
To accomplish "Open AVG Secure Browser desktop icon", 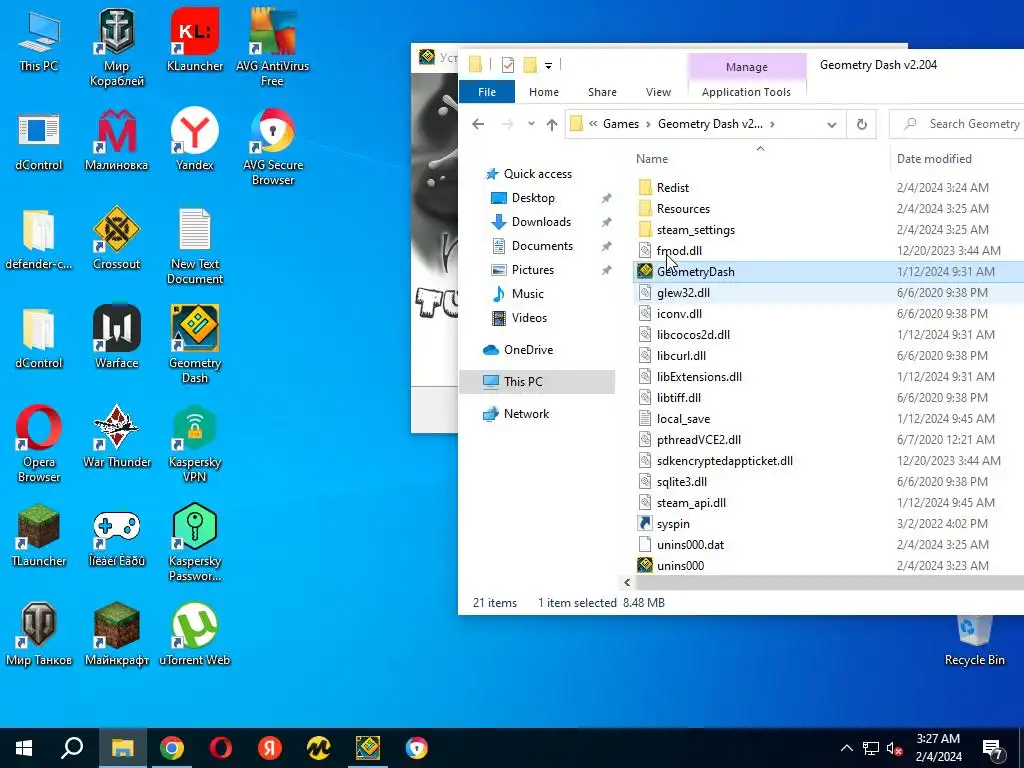I will [x=272, y=148].
